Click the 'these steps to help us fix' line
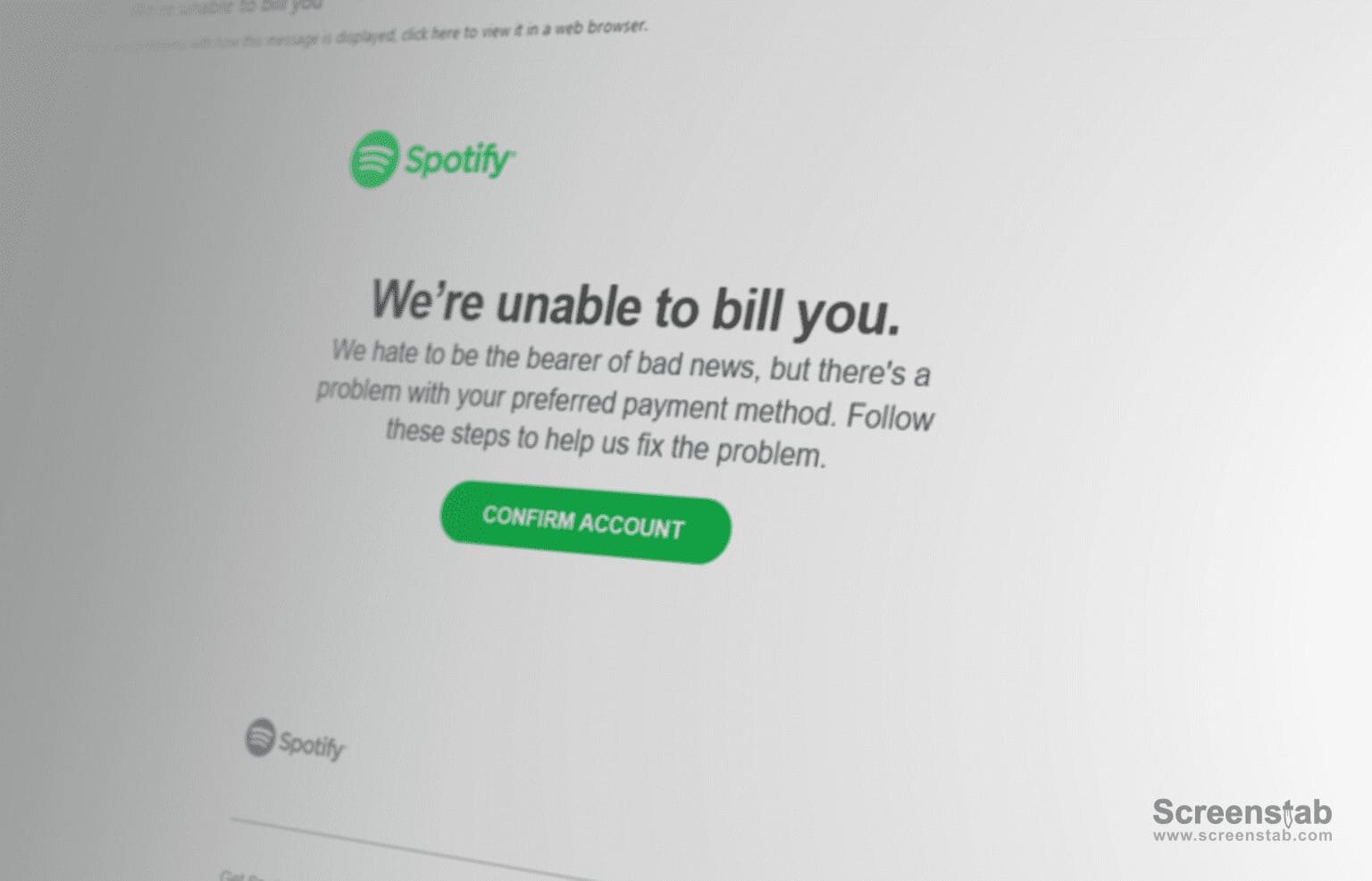1372x881 pixels. [606, 442]
